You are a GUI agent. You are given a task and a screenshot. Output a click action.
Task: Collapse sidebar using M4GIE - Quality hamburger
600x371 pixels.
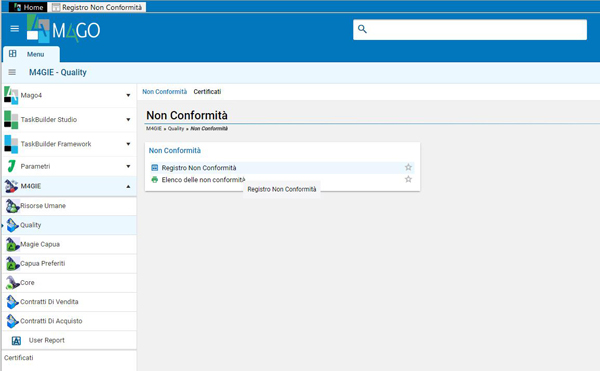tap(12, 72)
